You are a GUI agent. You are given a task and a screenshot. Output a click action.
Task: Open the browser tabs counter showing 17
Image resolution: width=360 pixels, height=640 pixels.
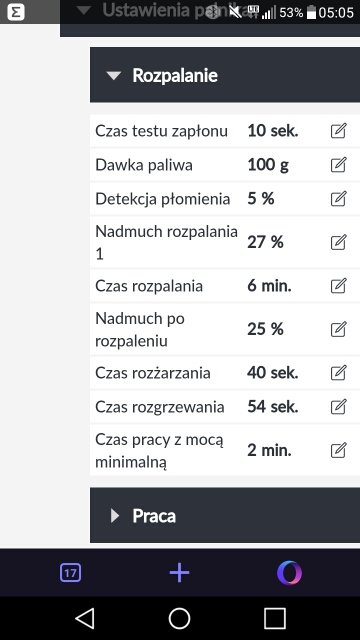click(70, 573)
